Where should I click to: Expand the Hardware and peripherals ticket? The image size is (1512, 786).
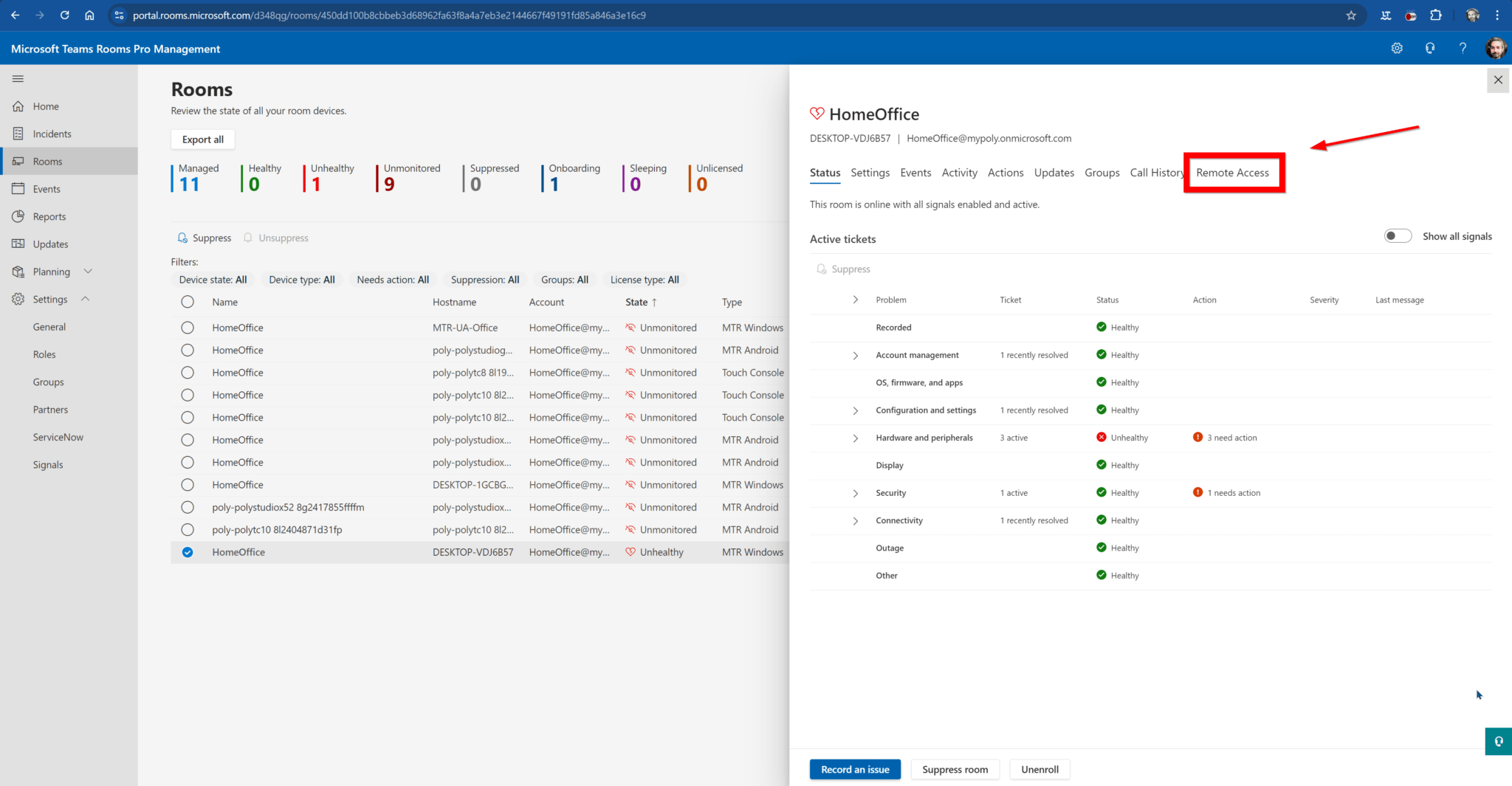[855, 438]
